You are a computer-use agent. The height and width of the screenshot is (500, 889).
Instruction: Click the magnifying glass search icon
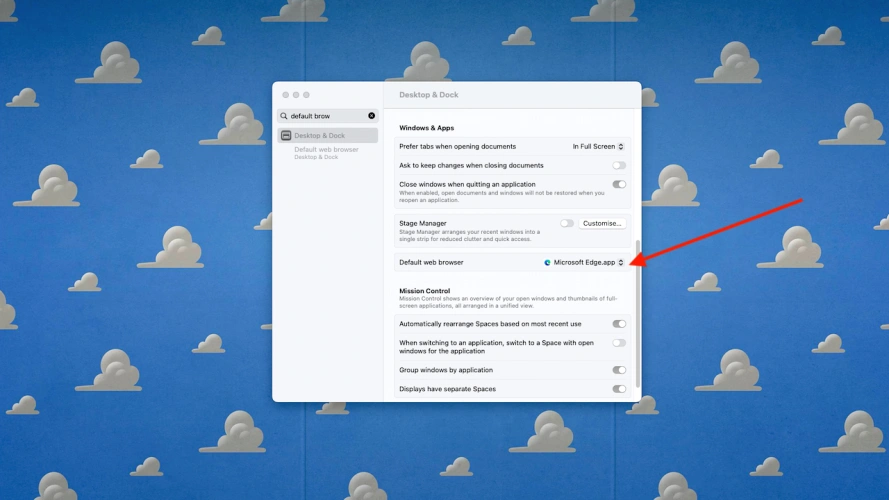pos(284,116)
